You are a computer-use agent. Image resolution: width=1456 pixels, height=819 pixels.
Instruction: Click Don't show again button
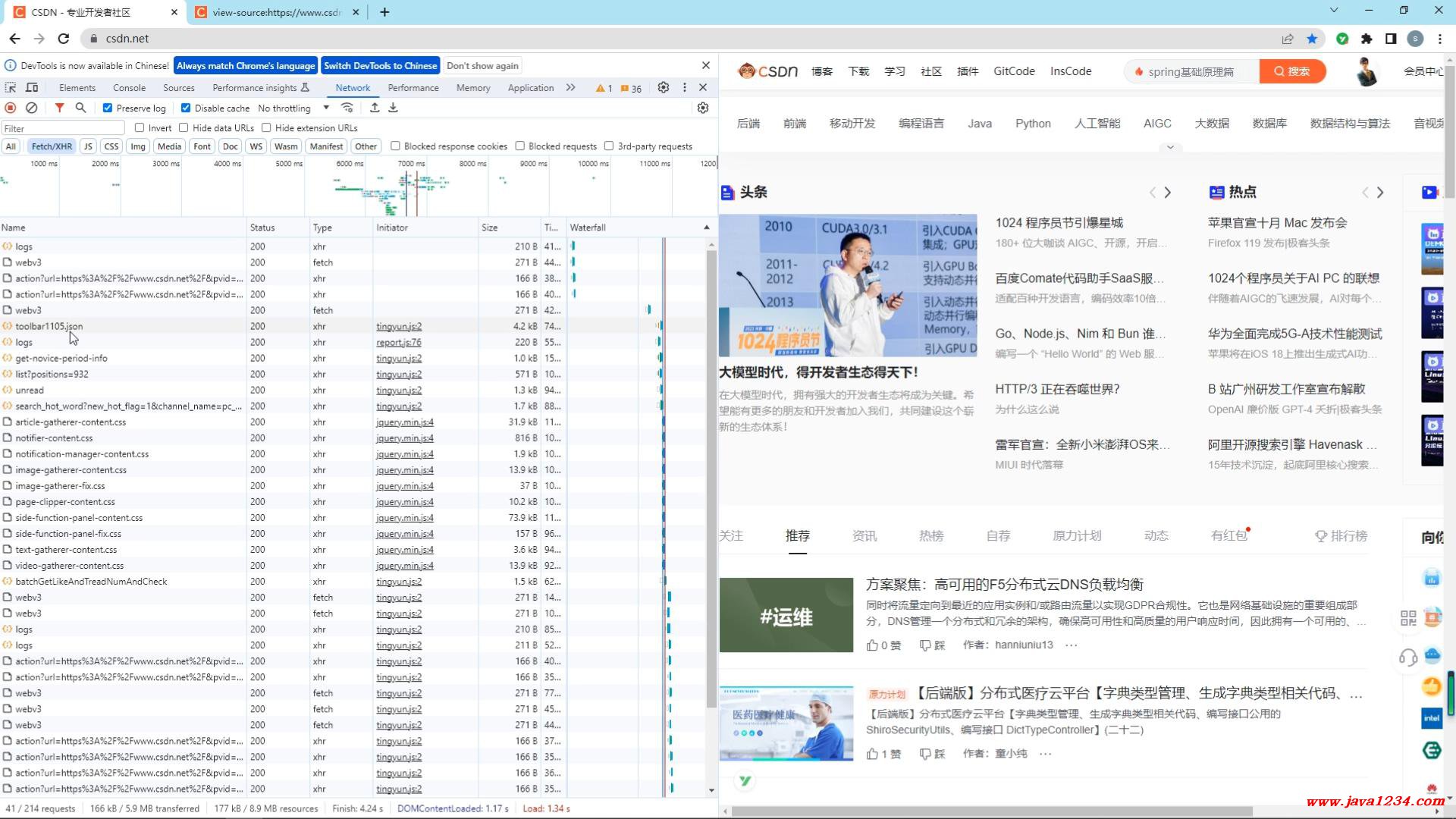coord(482,66)
